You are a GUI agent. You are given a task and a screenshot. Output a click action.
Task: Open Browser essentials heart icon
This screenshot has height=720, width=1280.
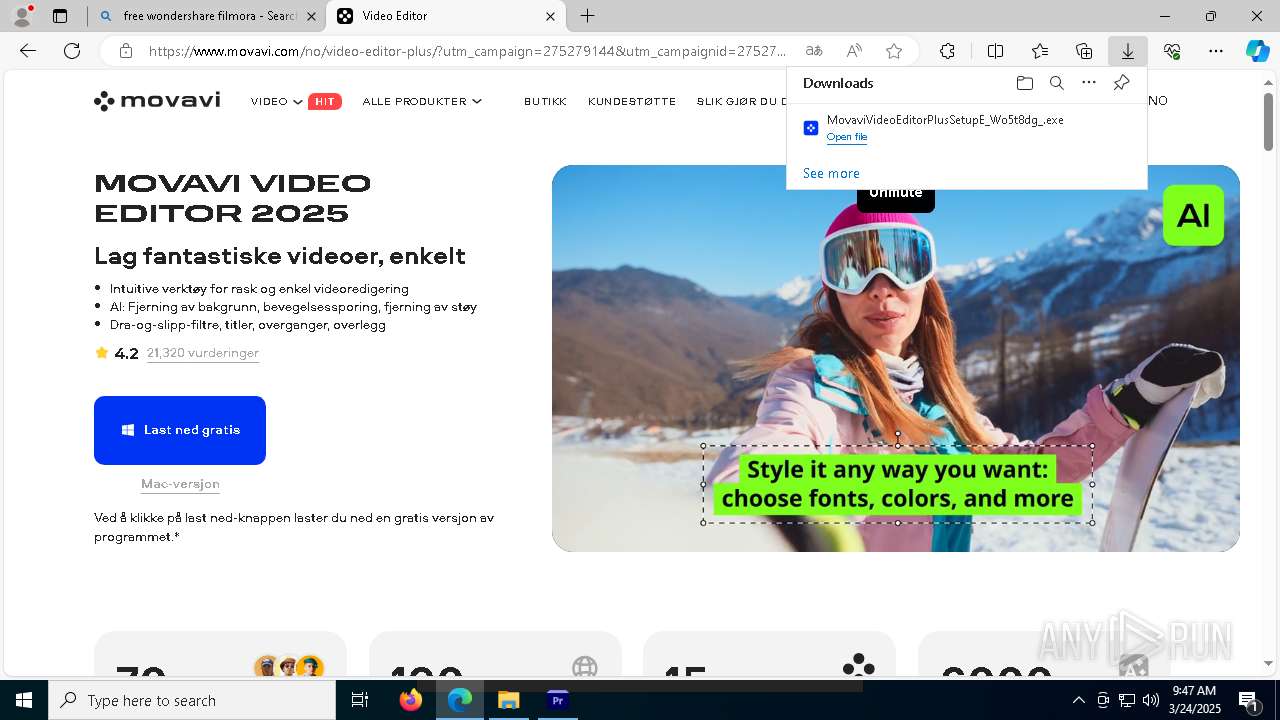pos(1172,51)
